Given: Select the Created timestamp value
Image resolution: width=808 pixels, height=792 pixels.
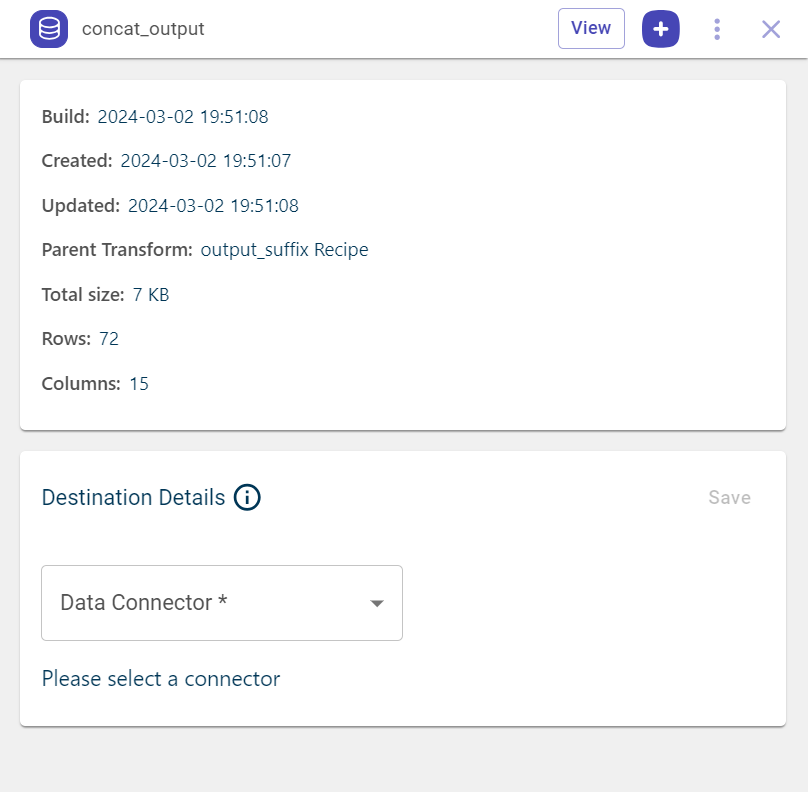Looking at the screenshot, I should click(206, 161).
